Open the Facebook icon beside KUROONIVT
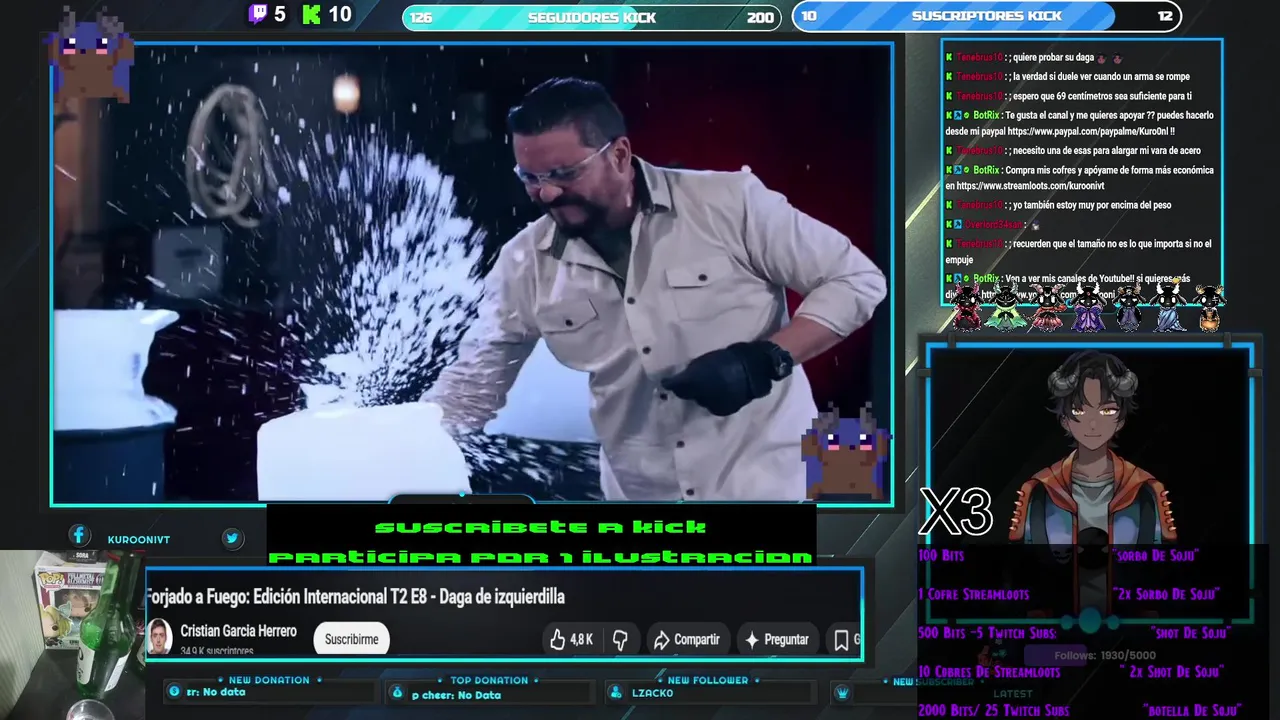 pyautogui.click(x=79, y=536)
